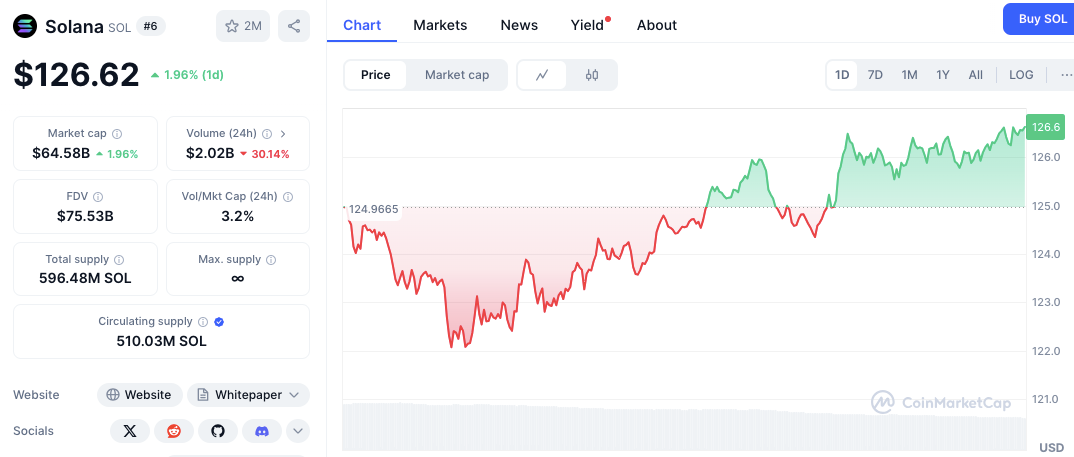Expand more socials with the chevron
The width and height of the screenshot is (1074, 457).
[x=298, y=431]
